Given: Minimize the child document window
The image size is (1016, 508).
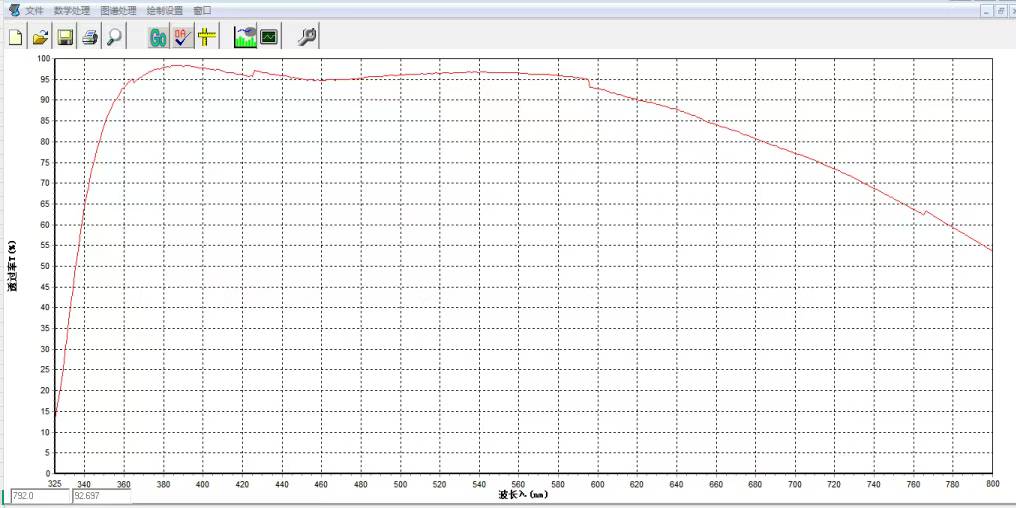Looking at the screenshot, I should [x=987, y=11].
